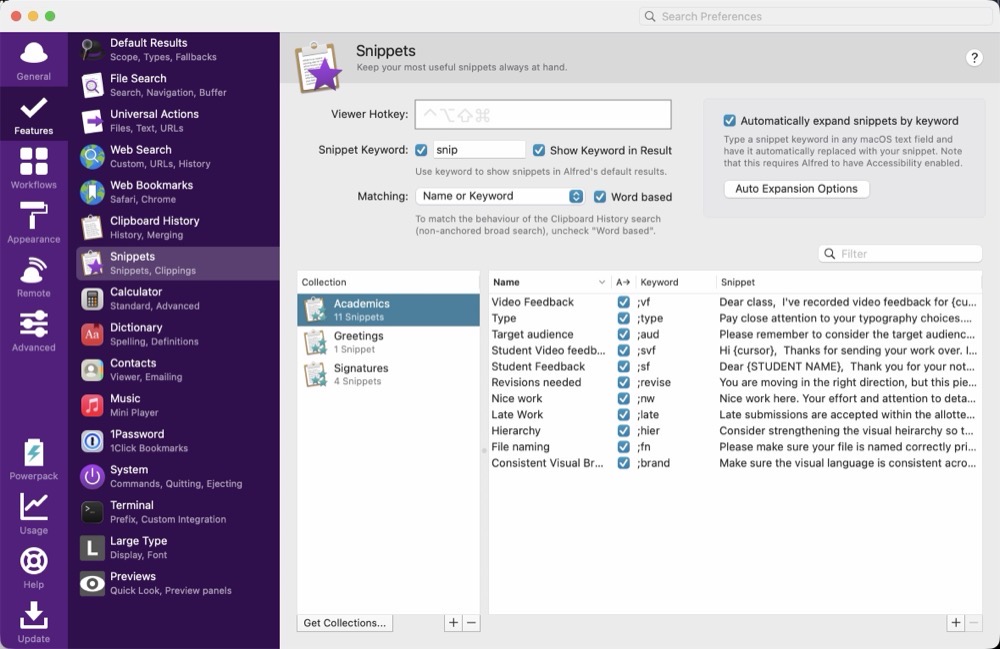Click the Keyword column header
Screen dimensions: 1000x649
(x=675, y=282)
